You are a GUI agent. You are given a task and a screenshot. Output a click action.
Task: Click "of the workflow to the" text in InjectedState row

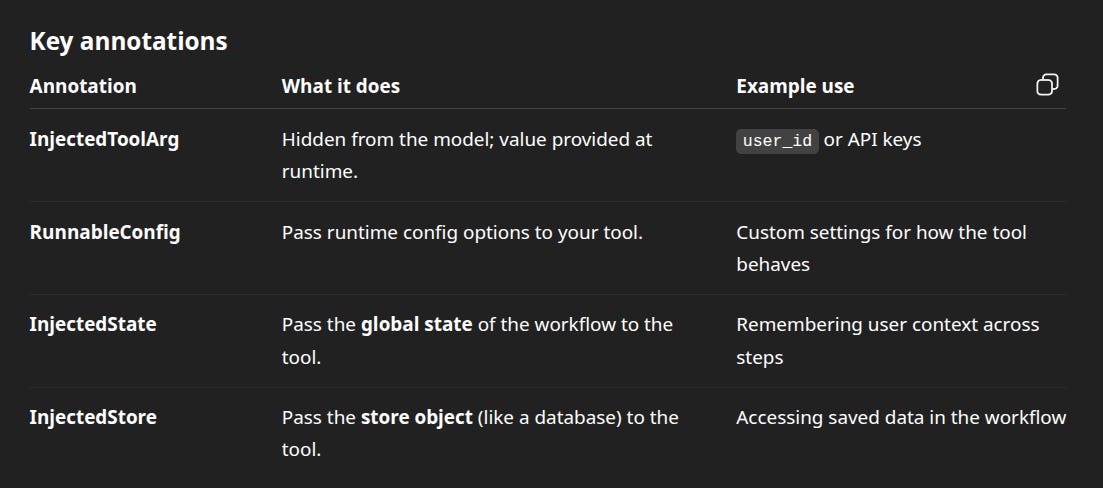[x=574, y=325]
